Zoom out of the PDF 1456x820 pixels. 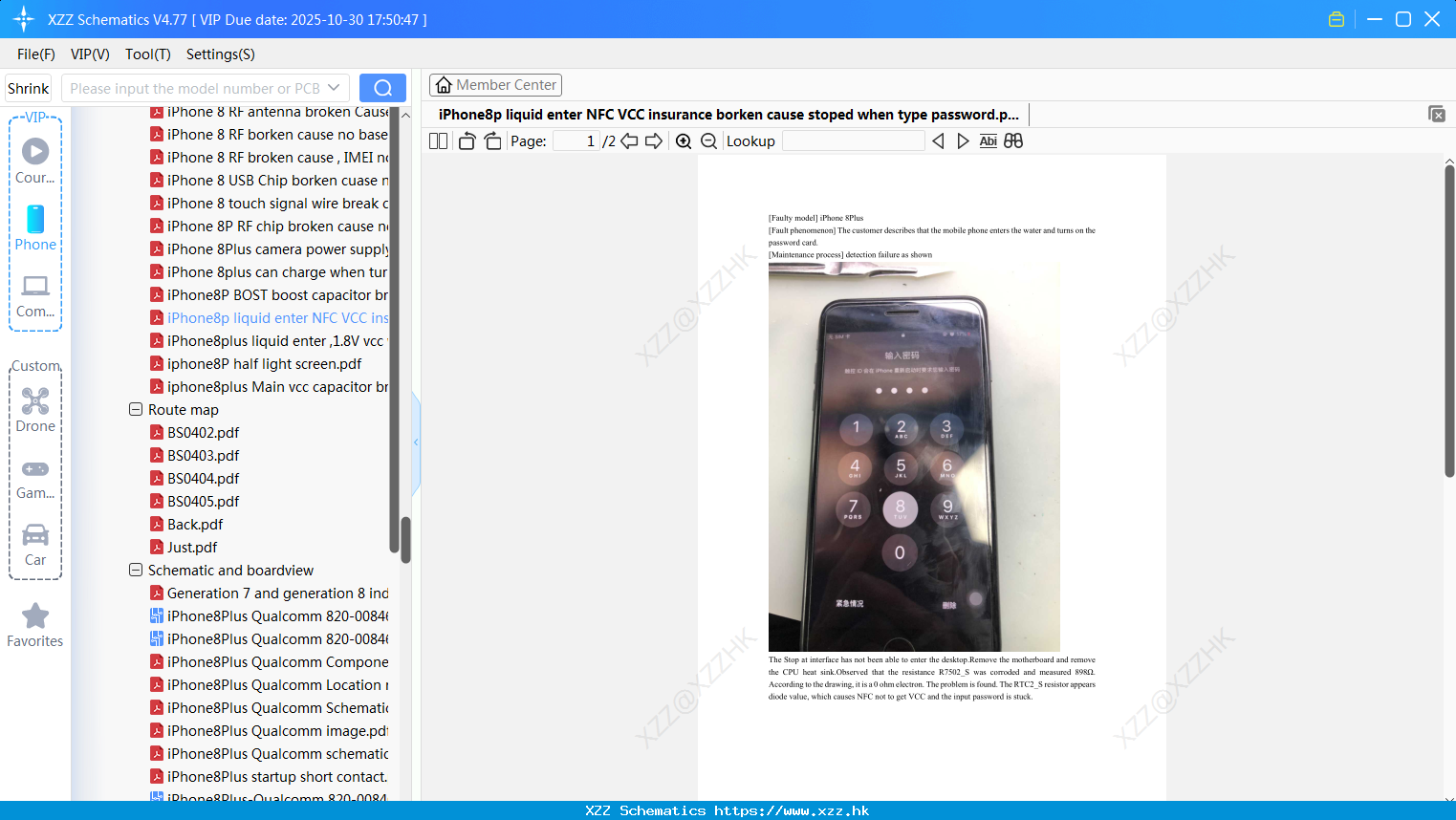[709, 141]
